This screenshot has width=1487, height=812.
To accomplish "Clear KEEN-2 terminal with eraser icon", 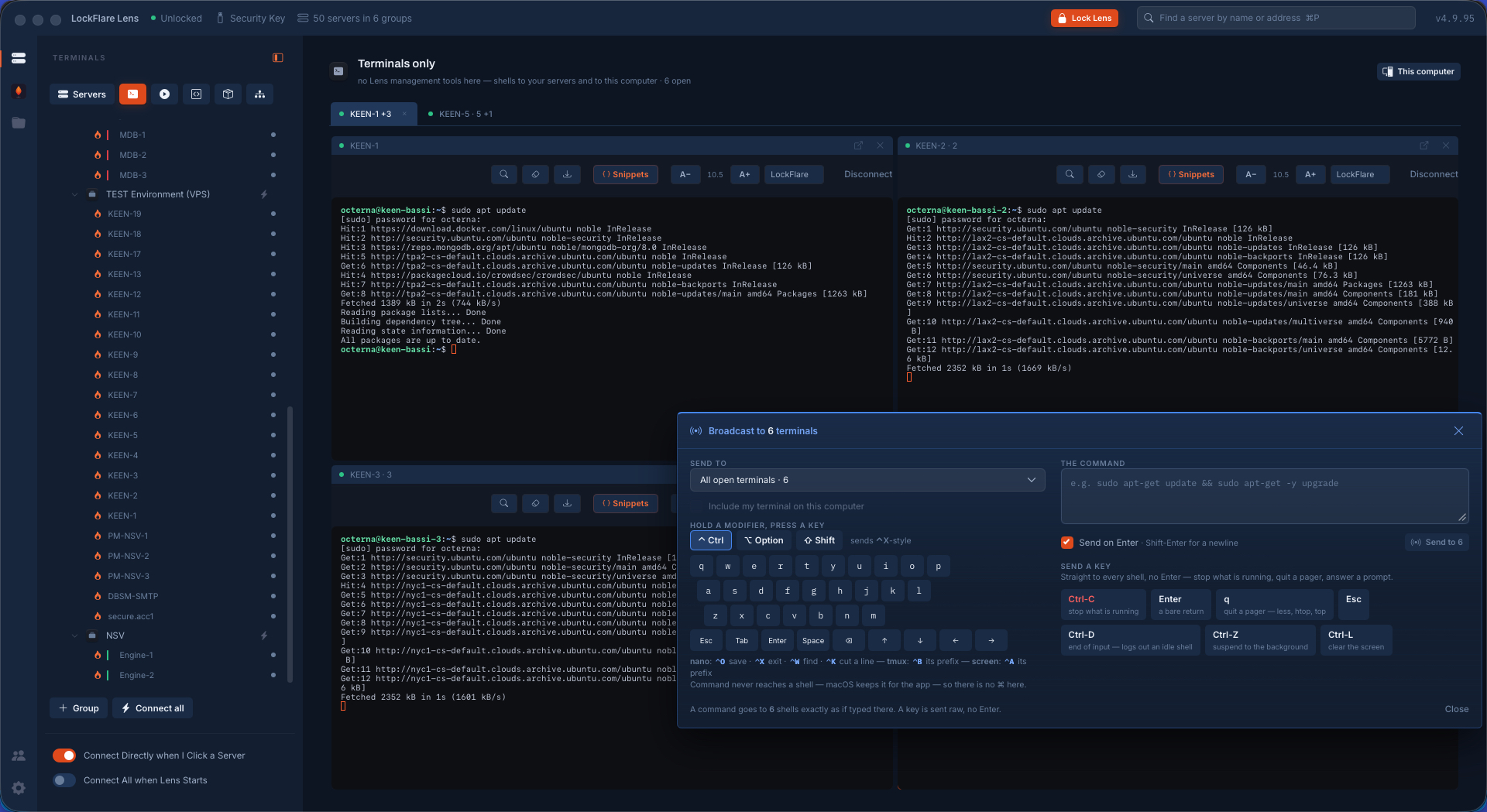I will [1101, 175].
